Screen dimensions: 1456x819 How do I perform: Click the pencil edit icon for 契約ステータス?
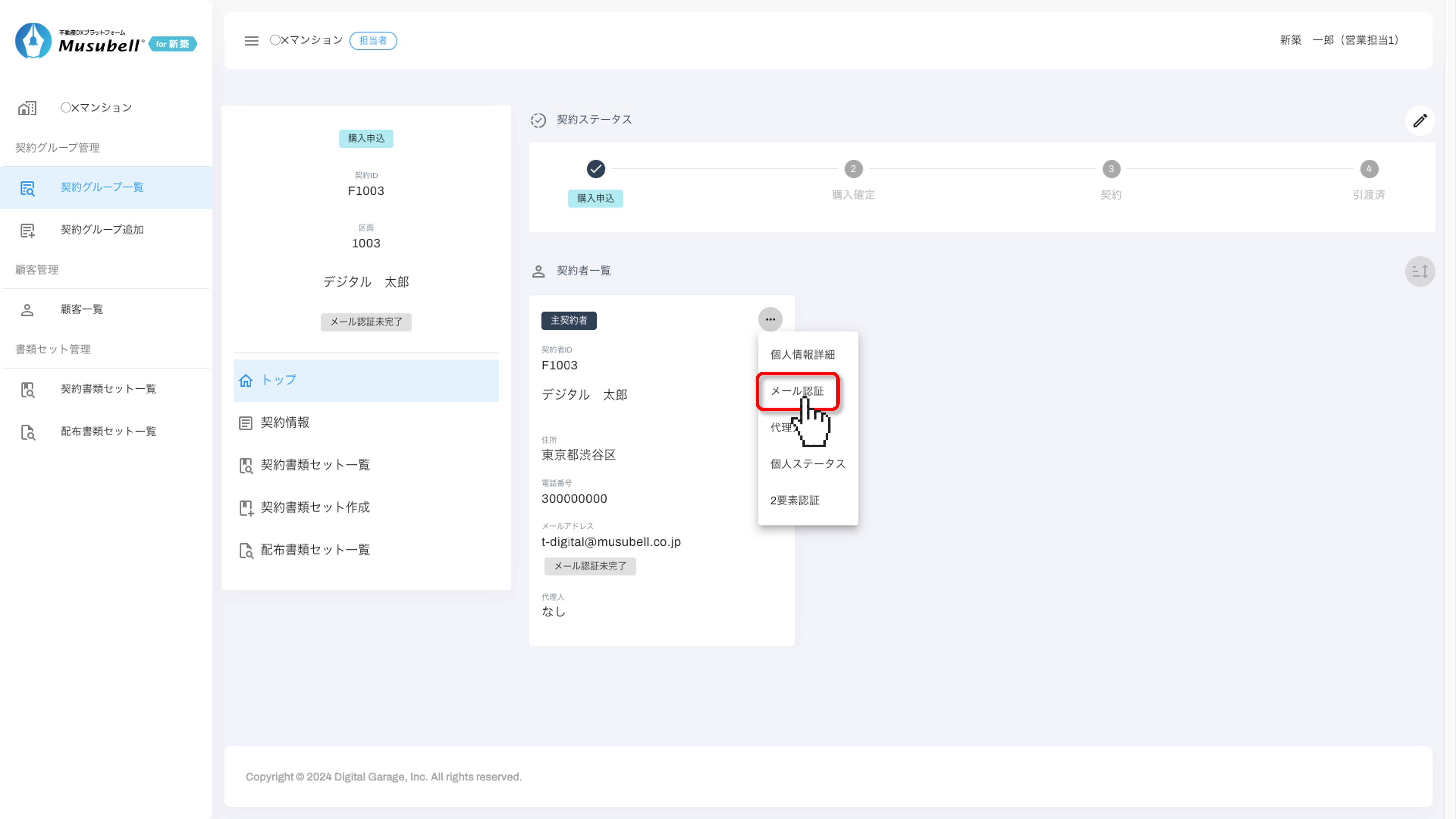pyautogui.click(x=1420, y=120)
